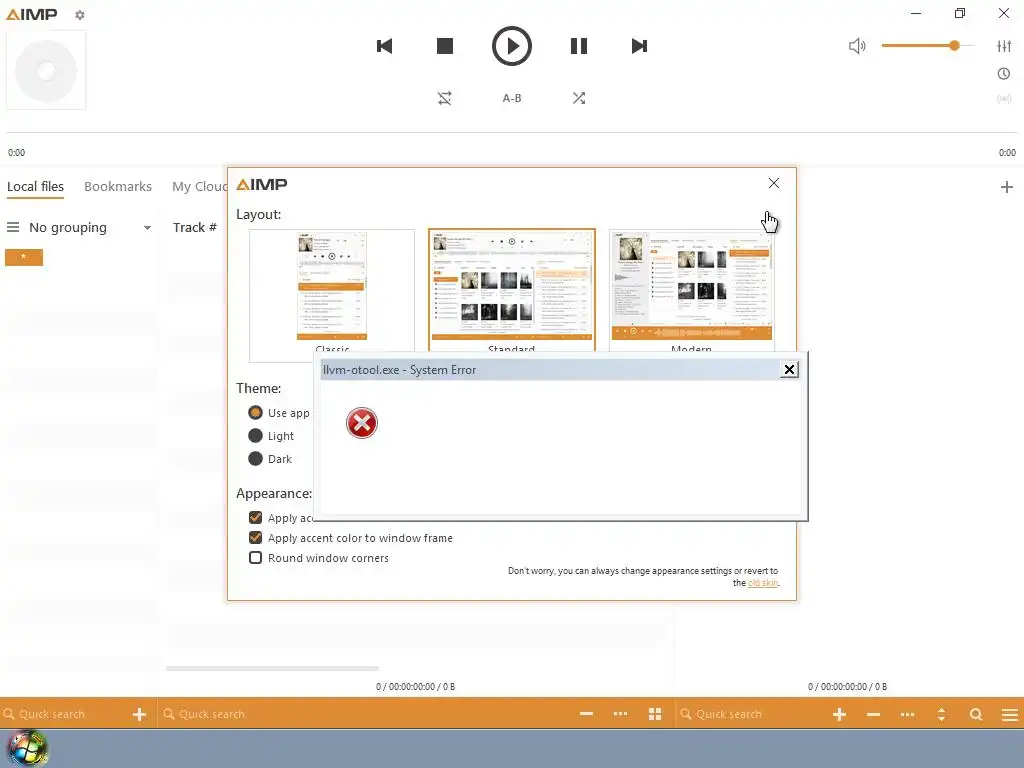Toggle Apply accent color to window frame

[x=255, y=538]
